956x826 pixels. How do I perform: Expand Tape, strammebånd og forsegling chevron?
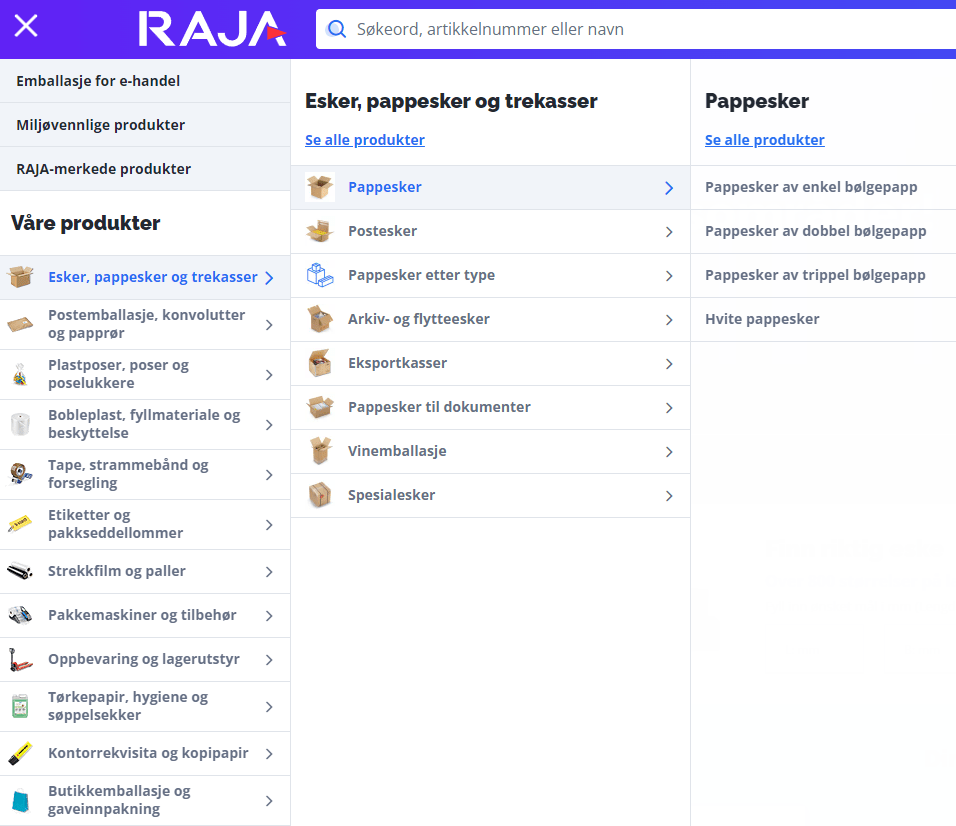(x=269, y=475)
